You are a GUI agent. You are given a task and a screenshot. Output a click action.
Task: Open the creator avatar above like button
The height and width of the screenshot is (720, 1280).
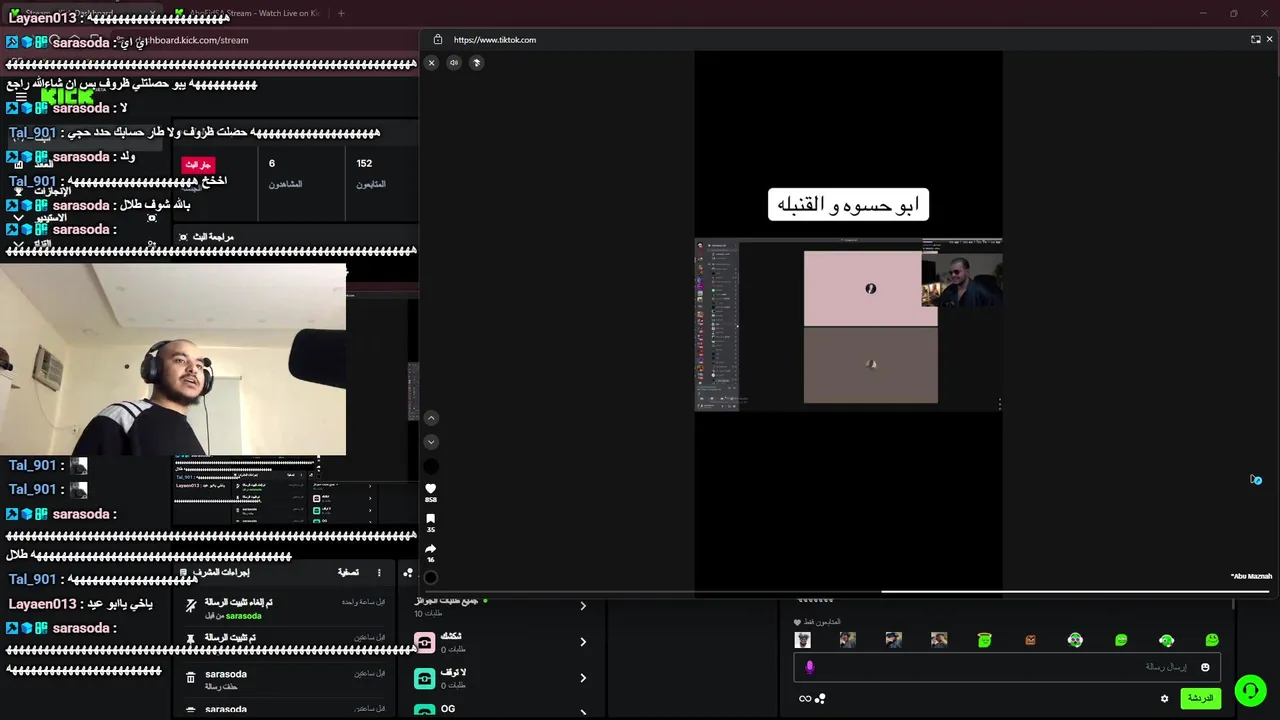[431, 466]
